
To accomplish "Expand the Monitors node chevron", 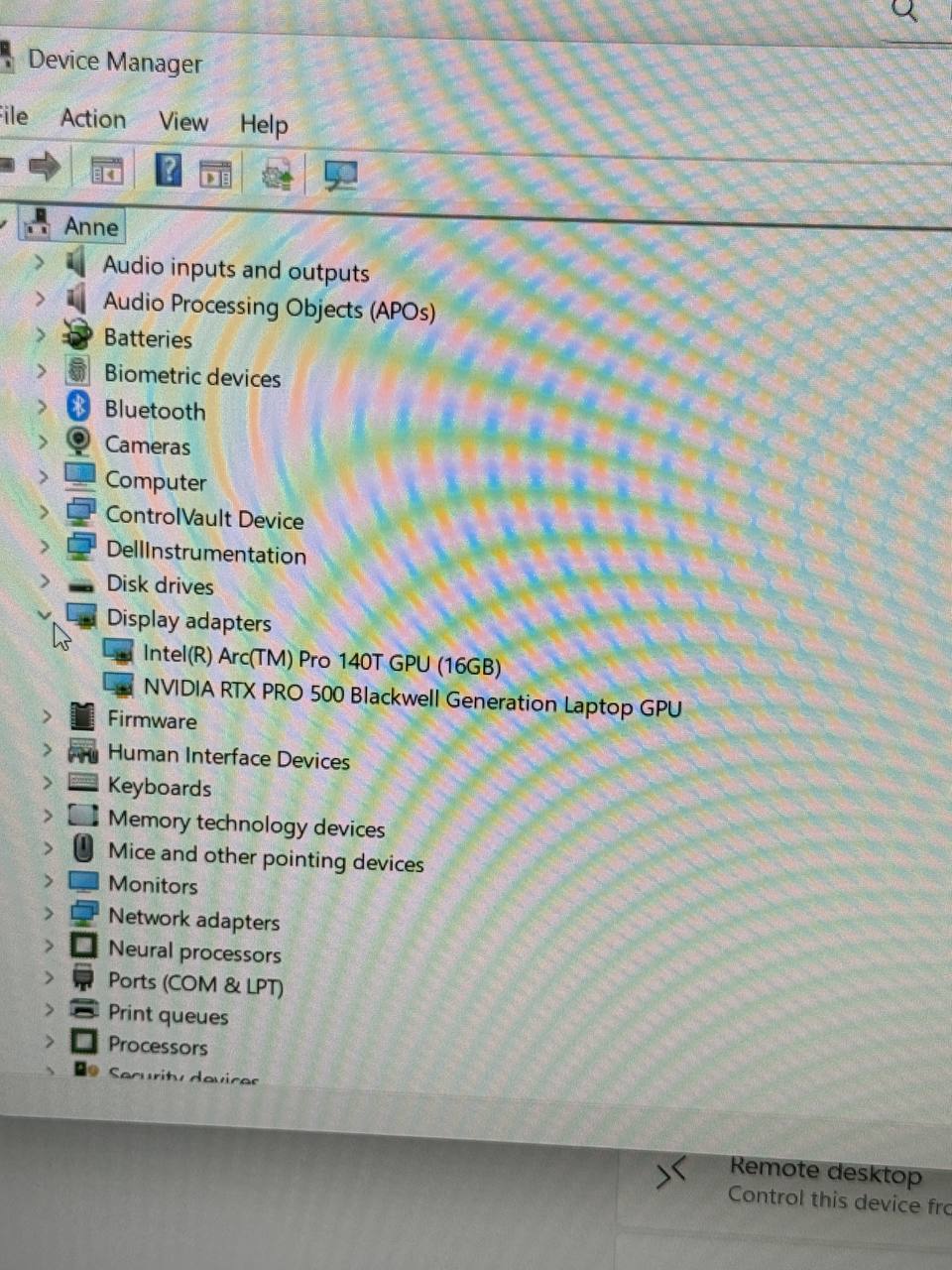I will click(x=49, y=881).
